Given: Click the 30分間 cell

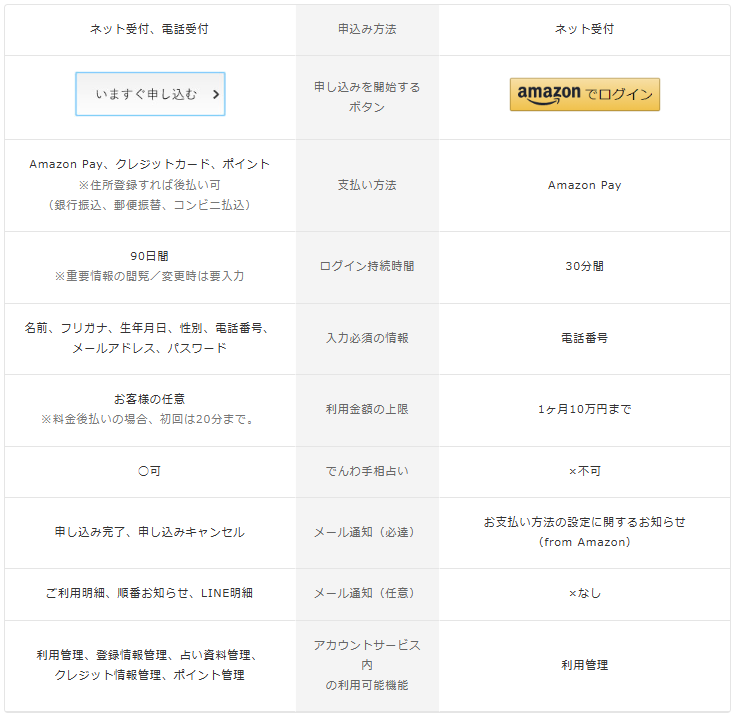Looking at the screenshot, I should tap(585, 266).
